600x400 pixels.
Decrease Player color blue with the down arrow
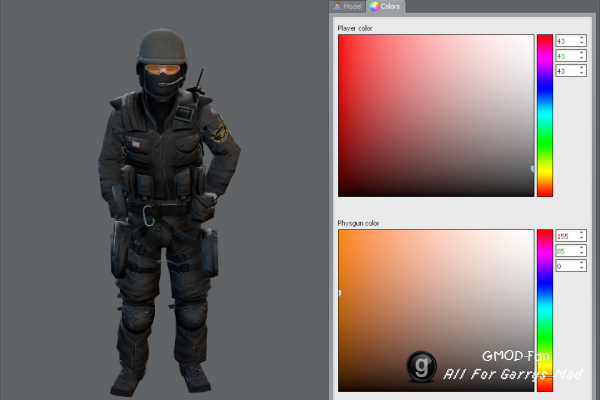pos(582,73)
